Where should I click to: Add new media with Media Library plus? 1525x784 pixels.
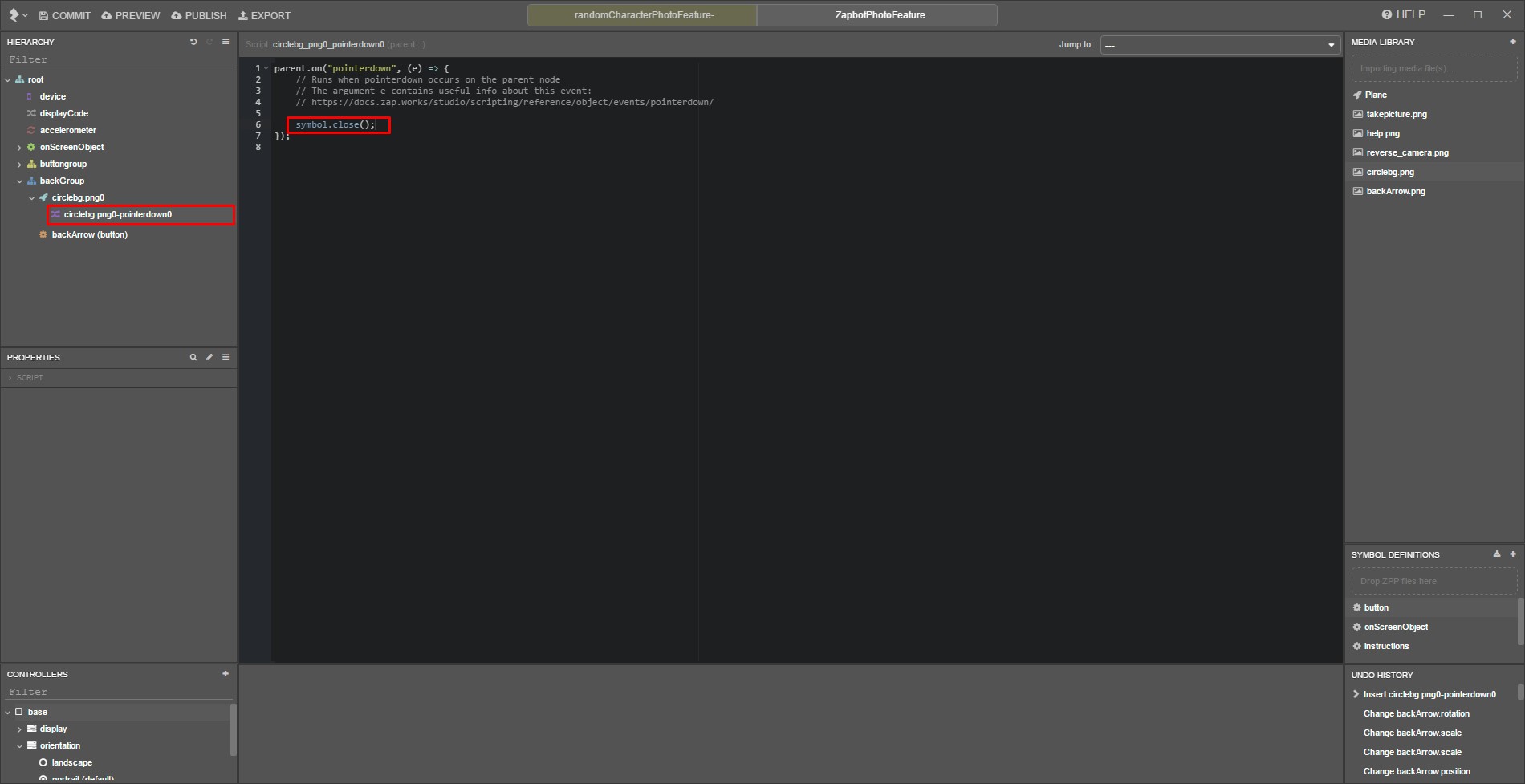[1513, 42]
